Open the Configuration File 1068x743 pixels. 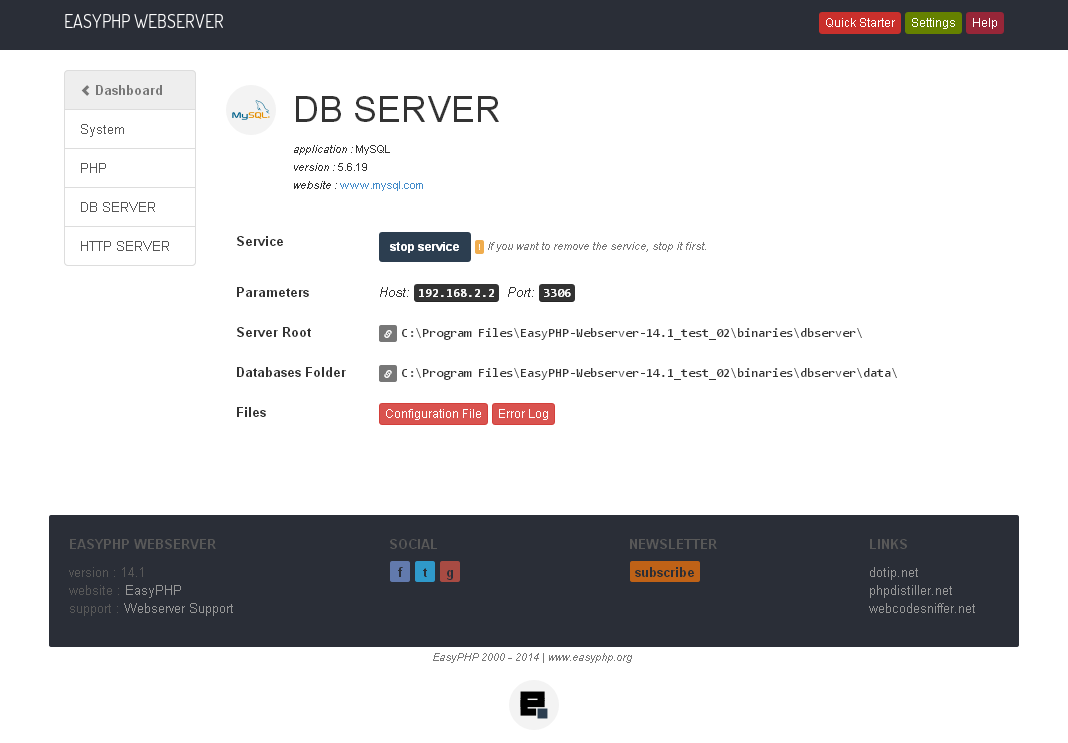pos(433,414)
